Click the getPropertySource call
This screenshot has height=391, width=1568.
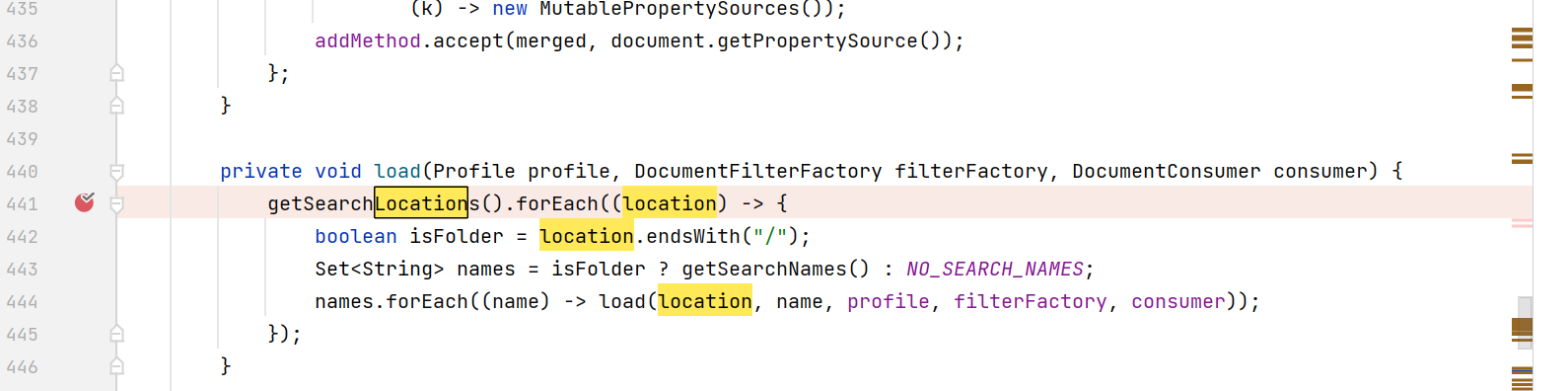818,40
